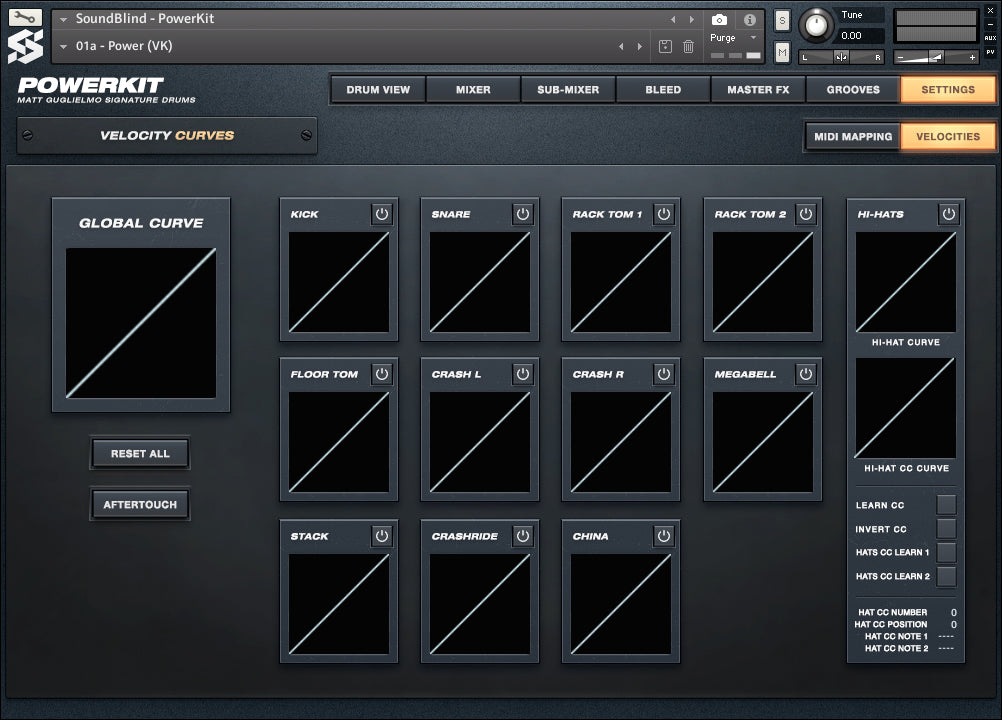Screen dimensions: 1002x720
Task: Click the Hi-Hat CC Curve graph
Action: tap(906, 408)
